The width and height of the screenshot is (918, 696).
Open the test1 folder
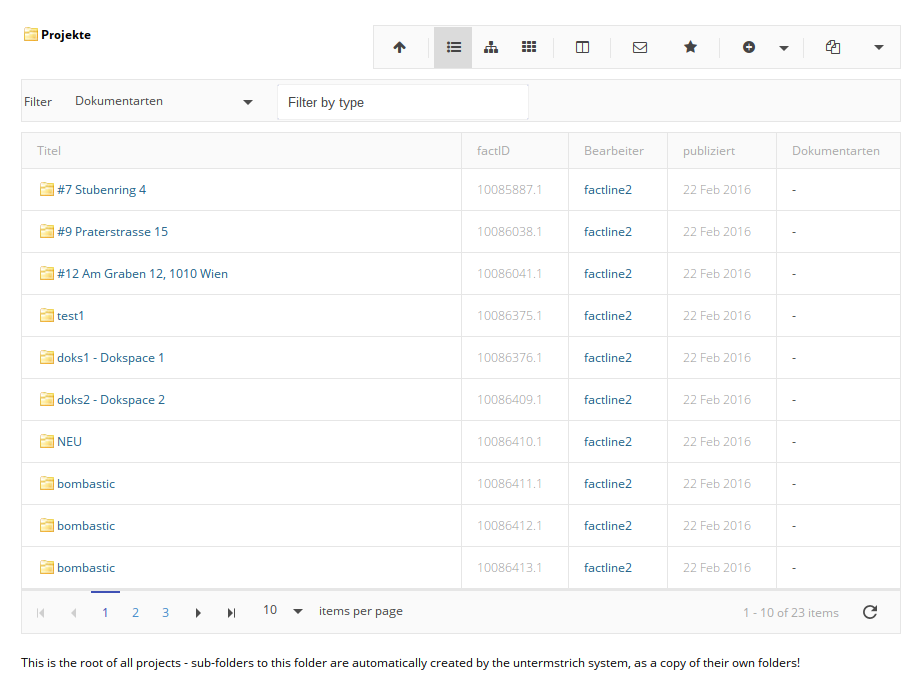click(70, 315)
